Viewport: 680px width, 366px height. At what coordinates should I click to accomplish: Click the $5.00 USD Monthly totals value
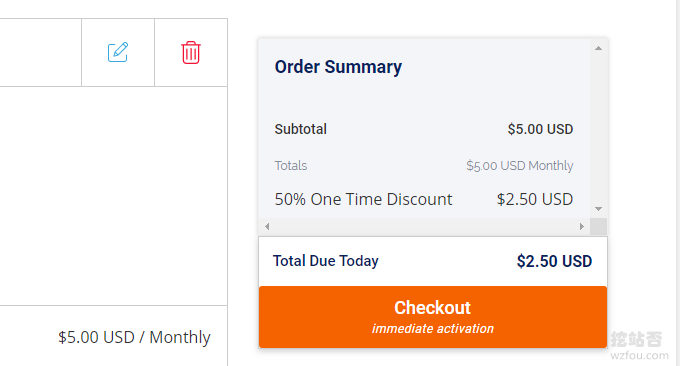520,166
